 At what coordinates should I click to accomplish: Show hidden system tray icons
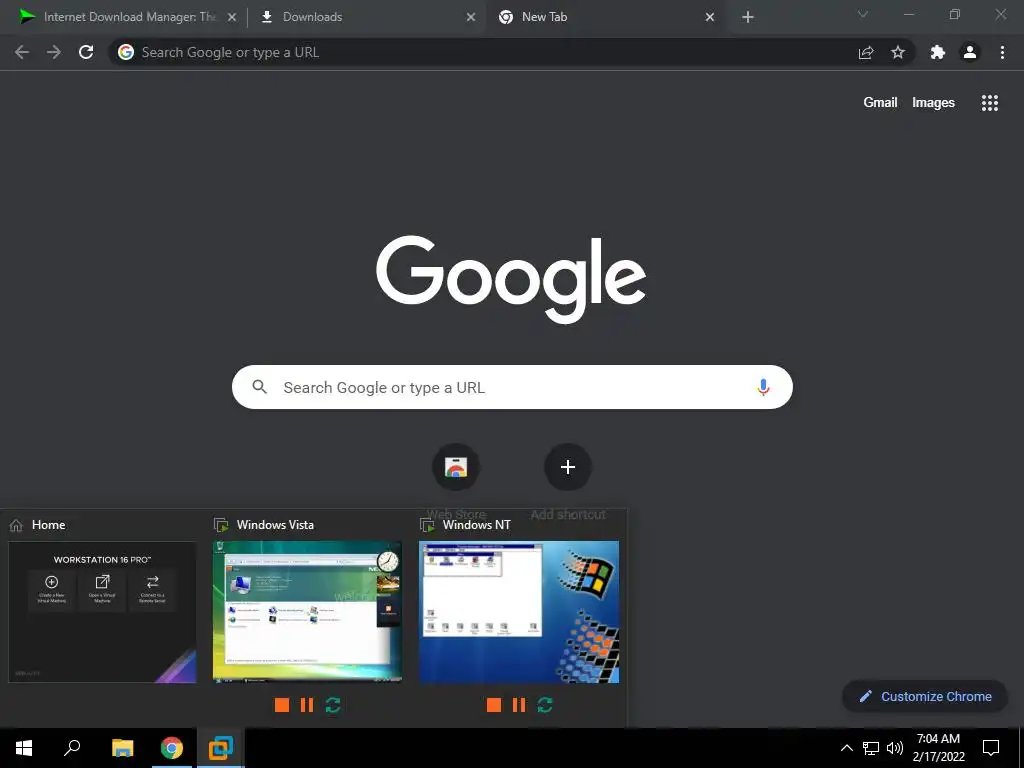pyautogui.click(x=846, y=748)
